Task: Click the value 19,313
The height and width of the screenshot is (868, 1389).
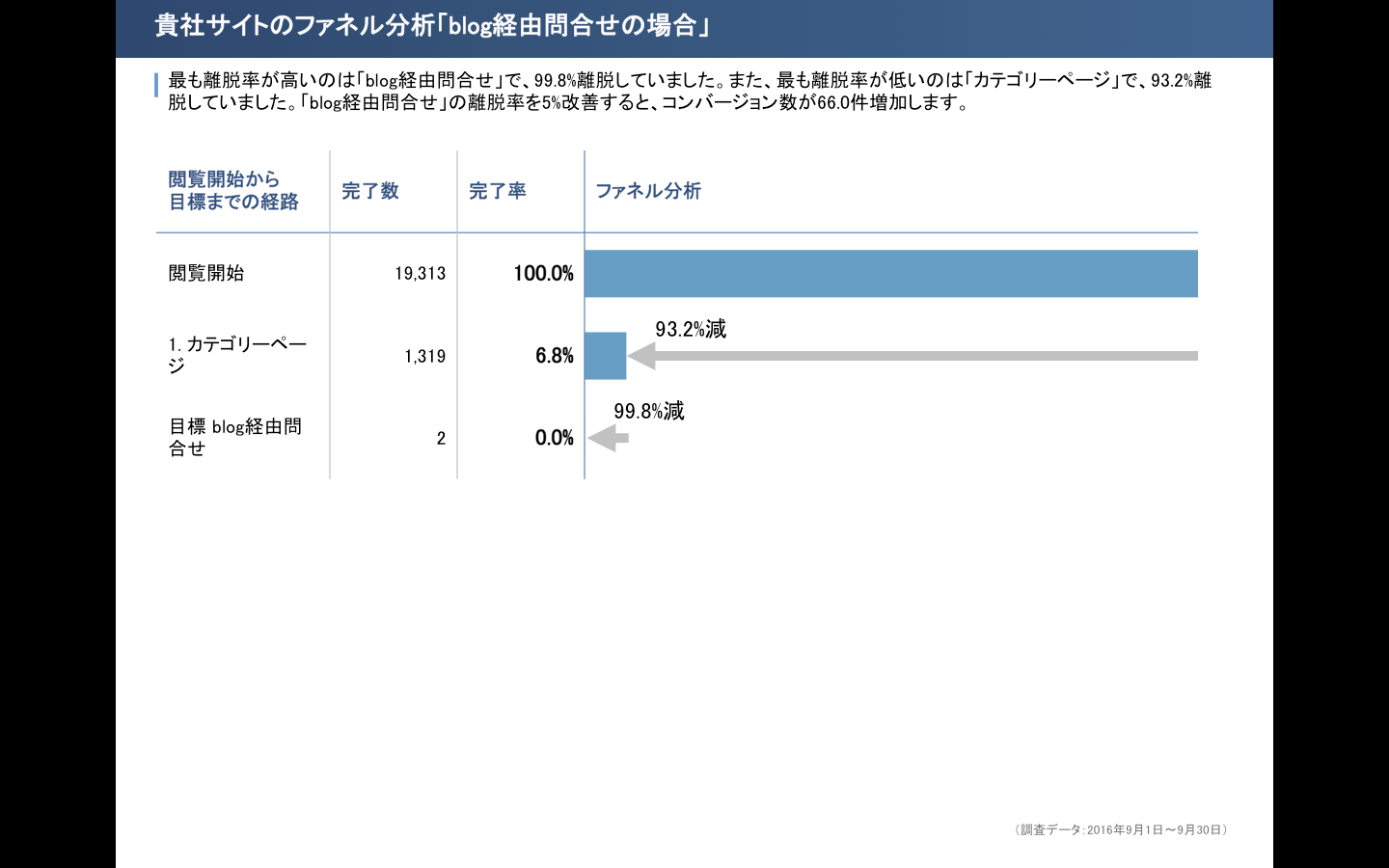Action: click(421, 274)
